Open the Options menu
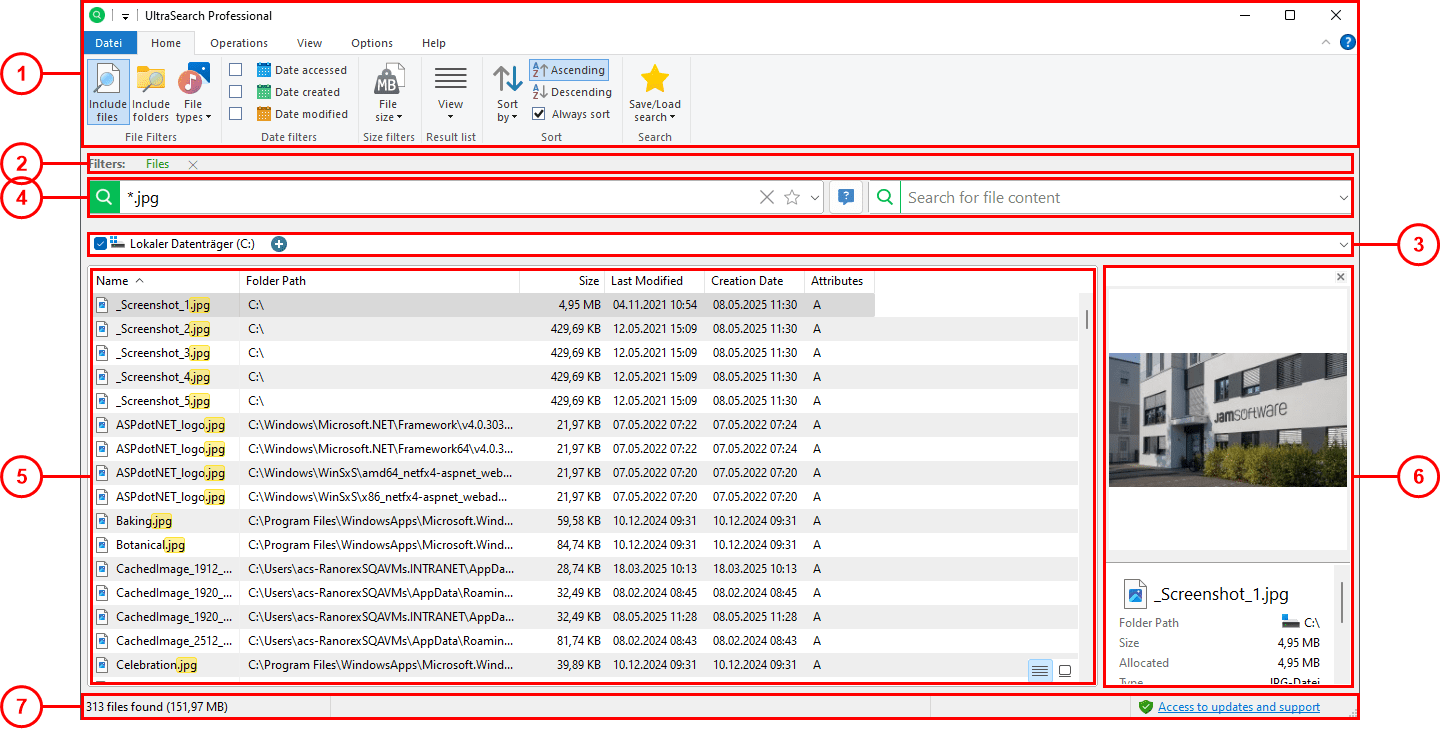 tap(371, 43)
